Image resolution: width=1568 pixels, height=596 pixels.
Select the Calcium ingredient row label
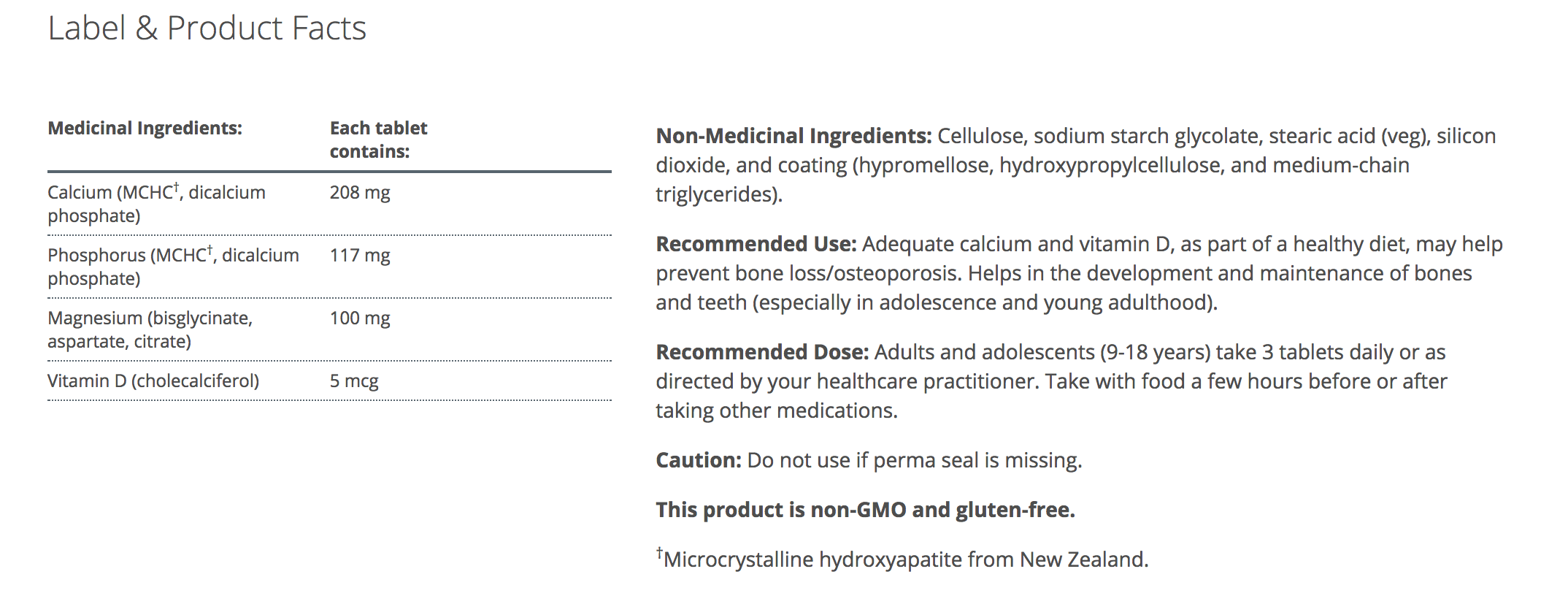coord(156,204)
